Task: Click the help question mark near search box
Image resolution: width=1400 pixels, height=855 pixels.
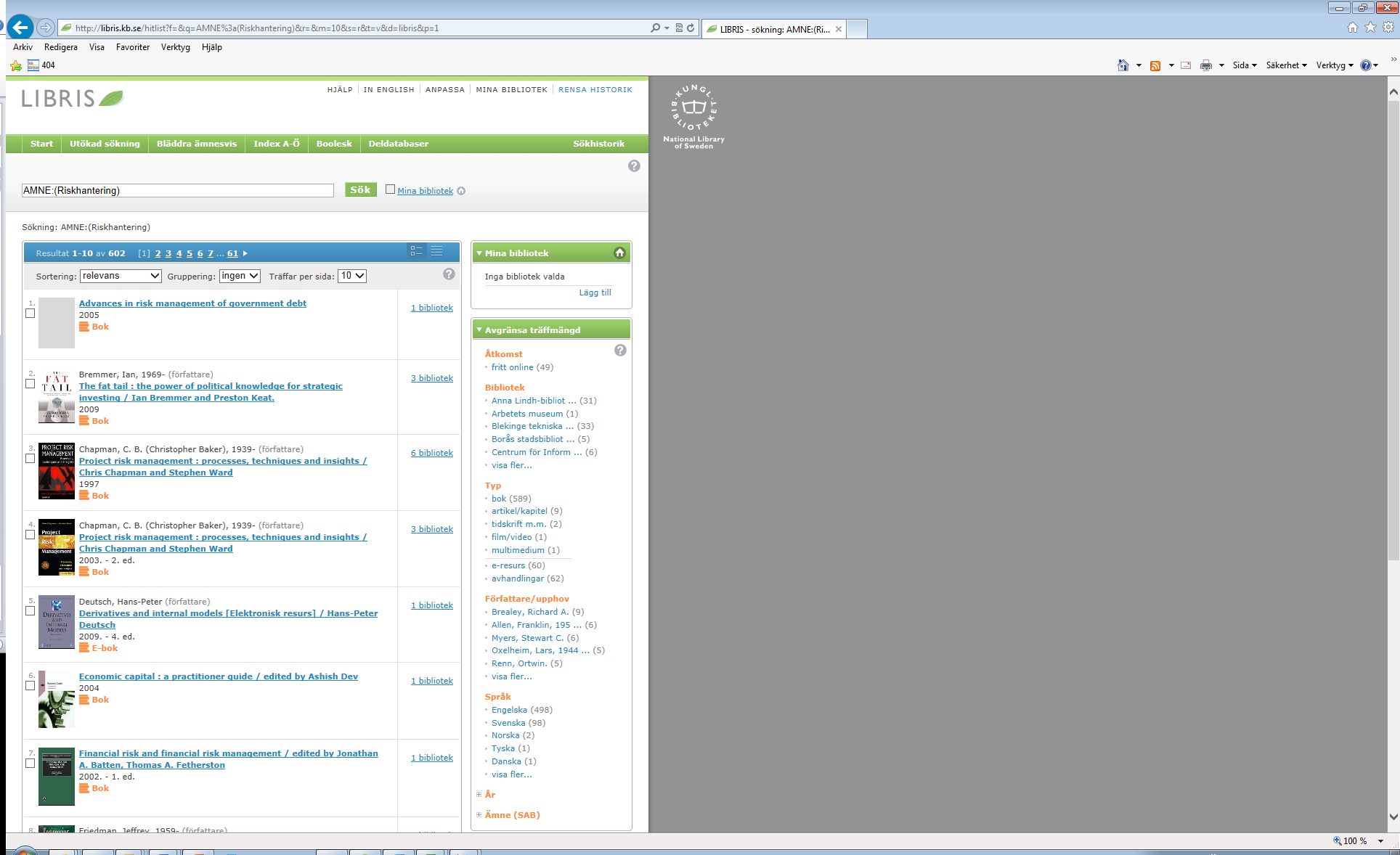Action: coord(634,165)
